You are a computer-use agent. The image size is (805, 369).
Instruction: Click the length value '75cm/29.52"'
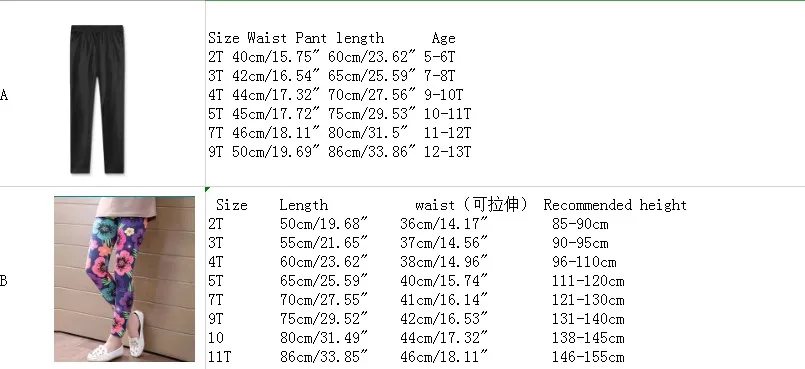324,319
